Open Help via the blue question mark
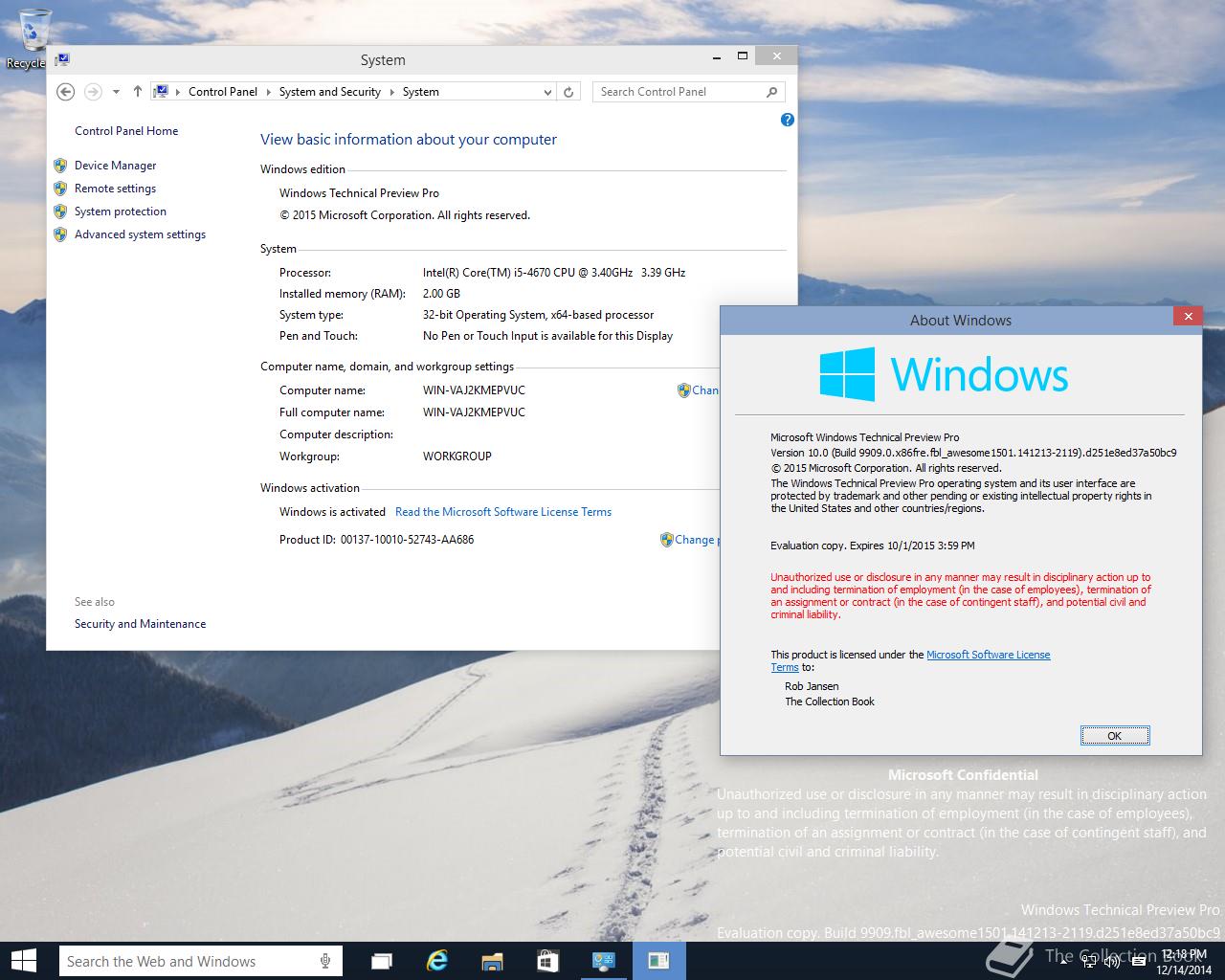Image resolution: width=1225 pixels, height=980 pixels. [x=787, y=120]
